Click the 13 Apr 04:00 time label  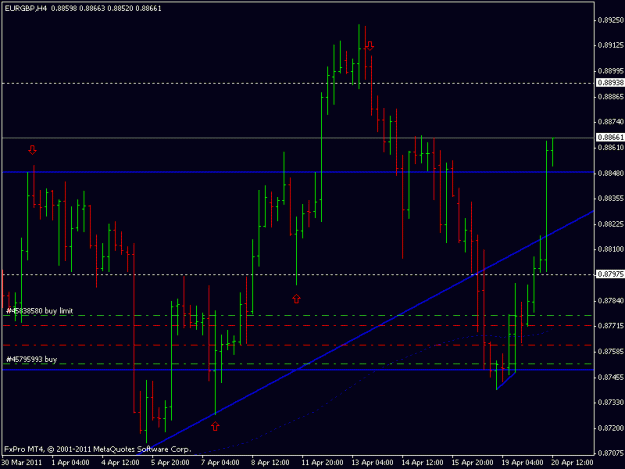(x=372, y=463)
